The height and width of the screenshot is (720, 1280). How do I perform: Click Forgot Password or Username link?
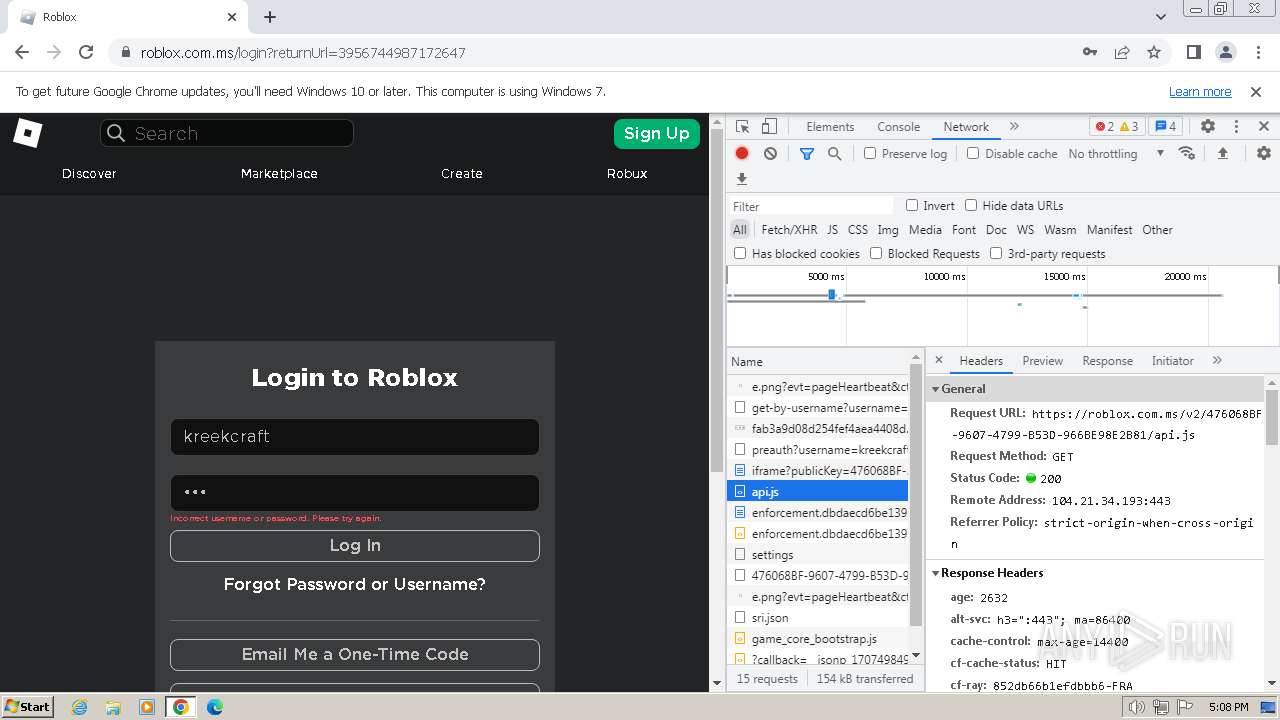click(x=355, y=584)
